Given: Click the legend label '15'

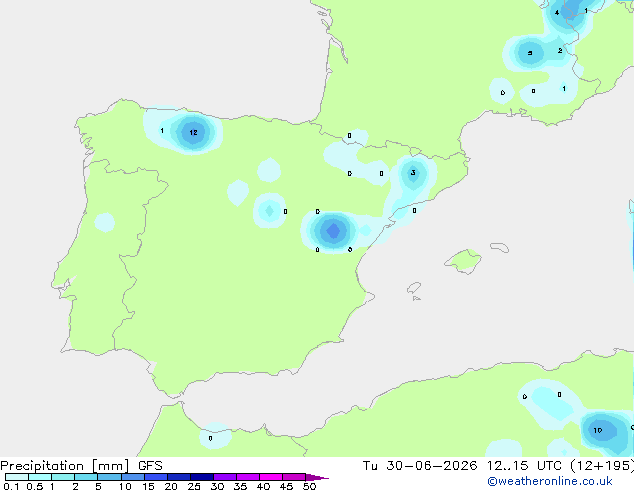Looking at the screenshot, I should click(148, 486).
